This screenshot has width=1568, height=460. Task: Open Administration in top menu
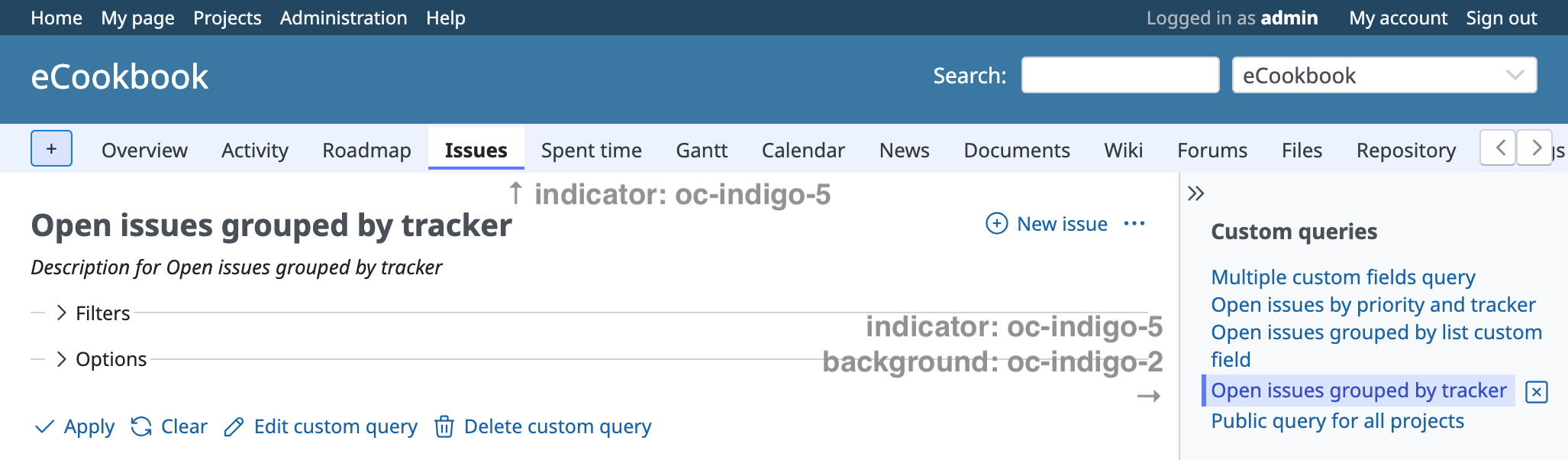pos(343,18)
